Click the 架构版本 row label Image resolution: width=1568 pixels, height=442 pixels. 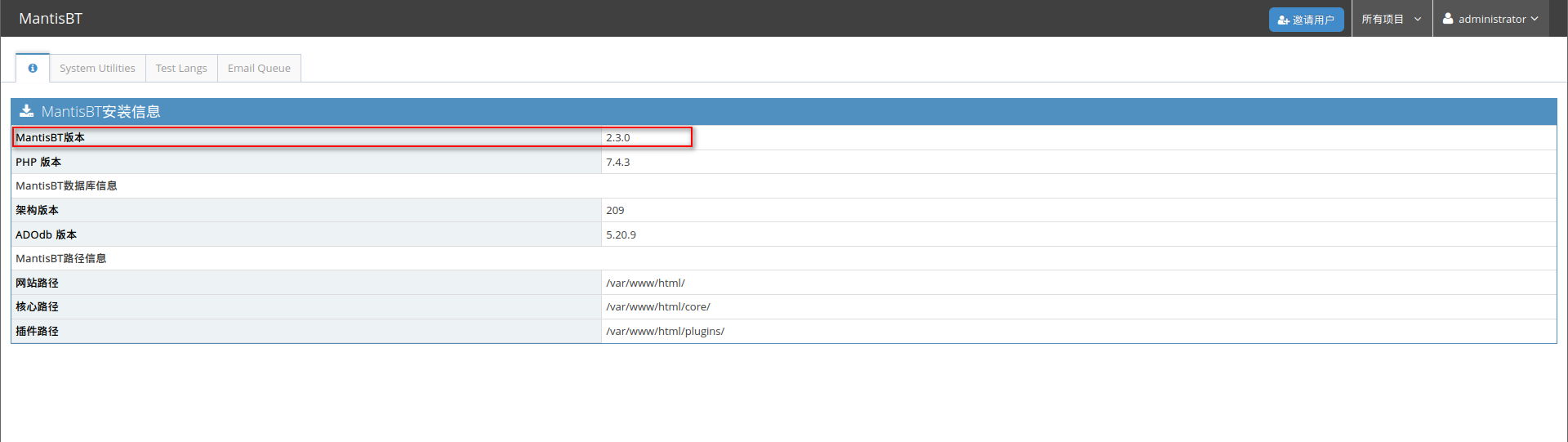click(37, 210)
